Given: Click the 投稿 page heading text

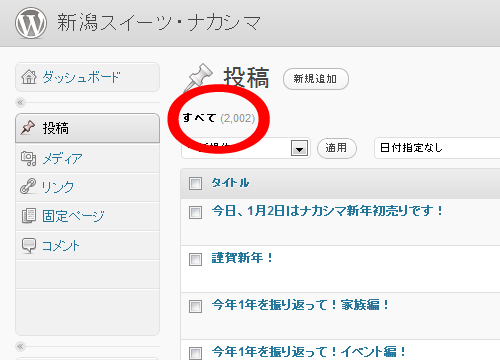Looking at the screenshot, I should coord(246,78).
